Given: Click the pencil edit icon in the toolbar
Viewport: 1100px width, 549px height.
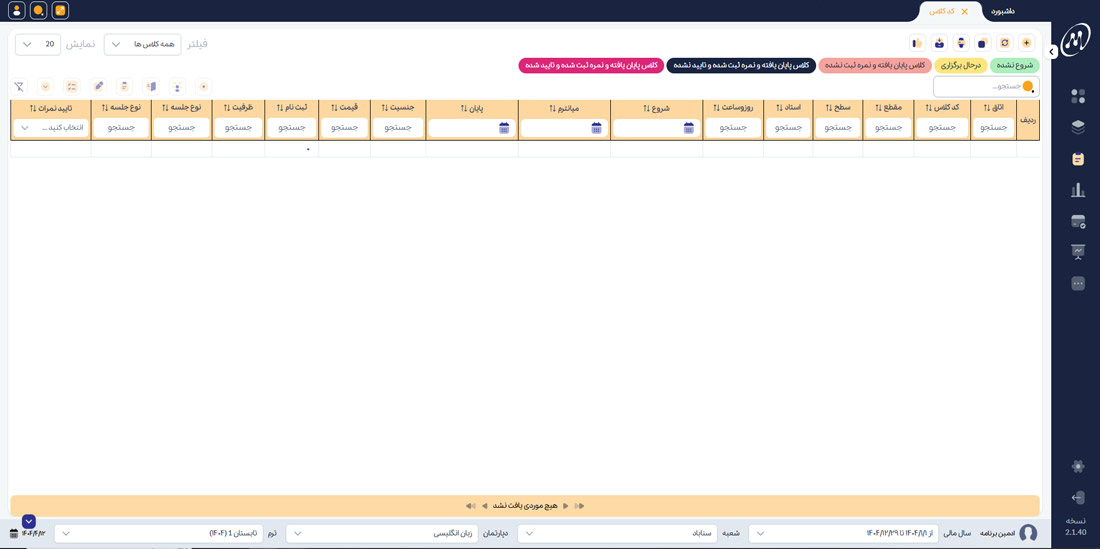Looking at the screenshot, I should pos(98,87).
